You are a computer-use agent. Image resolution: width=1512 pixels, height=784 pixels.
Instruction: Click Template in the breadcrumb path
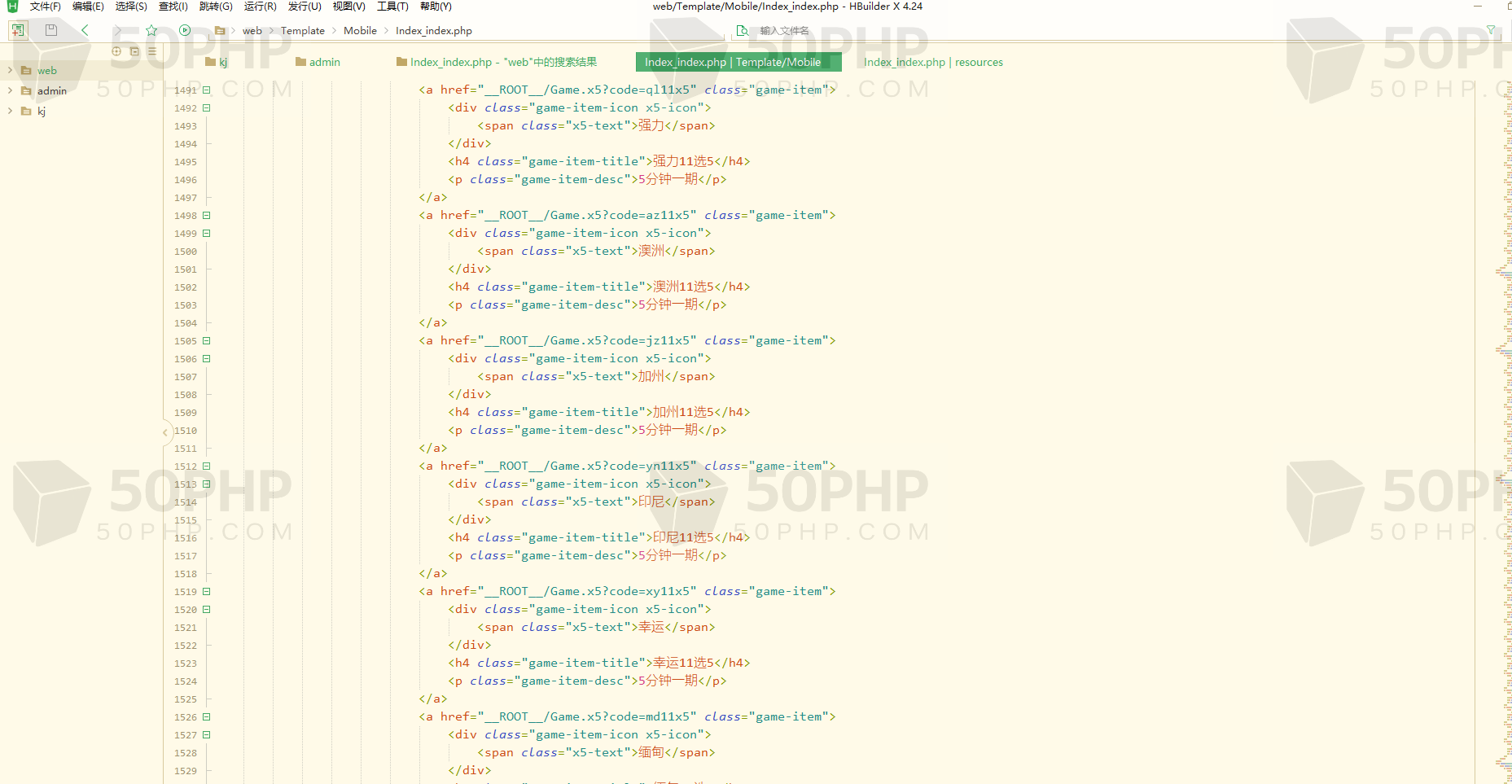[x=302, y=31]
